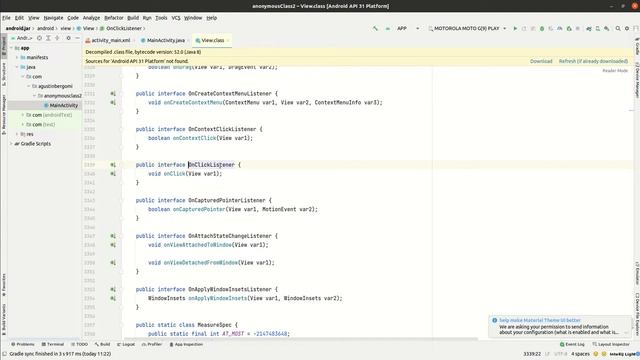
Task: Click the horizontal scrollbar under the editor
Action: point(300,339)
